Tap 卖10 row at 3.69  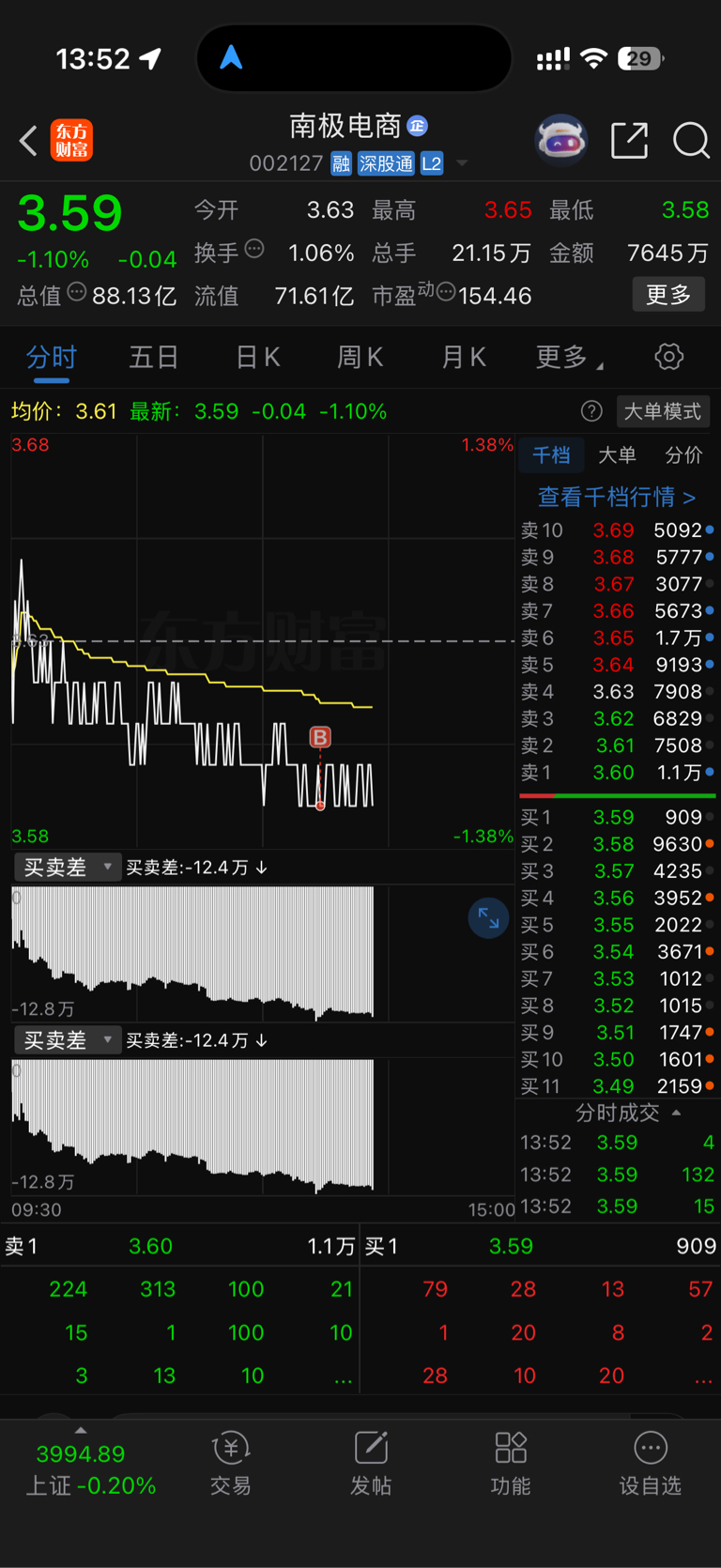618,530
